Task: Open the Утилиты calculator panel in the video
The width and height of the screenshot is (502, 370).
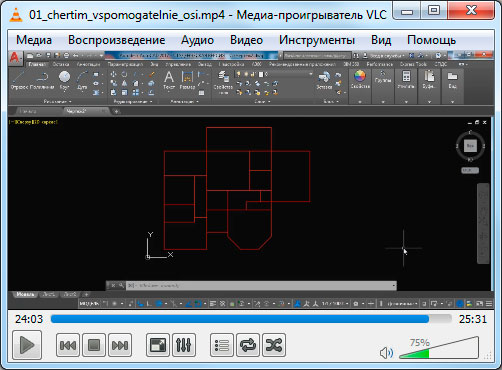Action: click(406, 80)
